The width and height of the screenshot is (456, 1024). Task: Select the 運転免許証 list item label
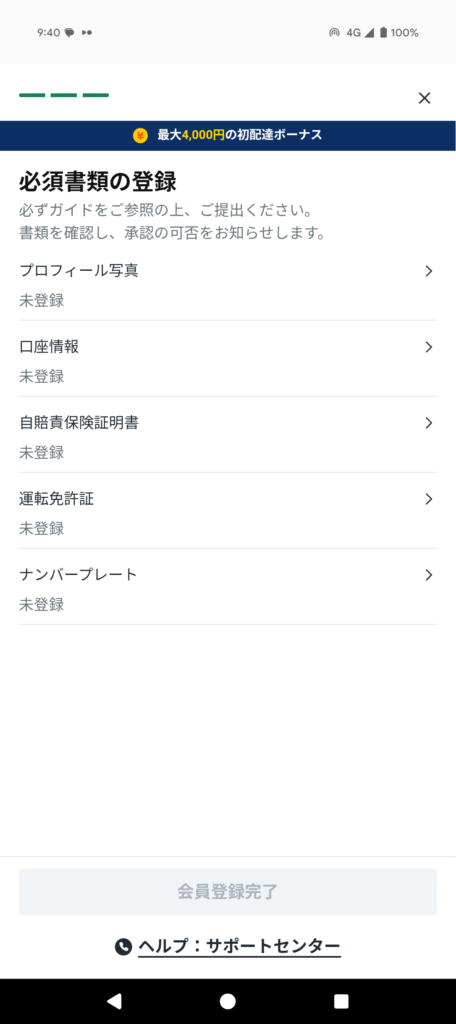56,499
